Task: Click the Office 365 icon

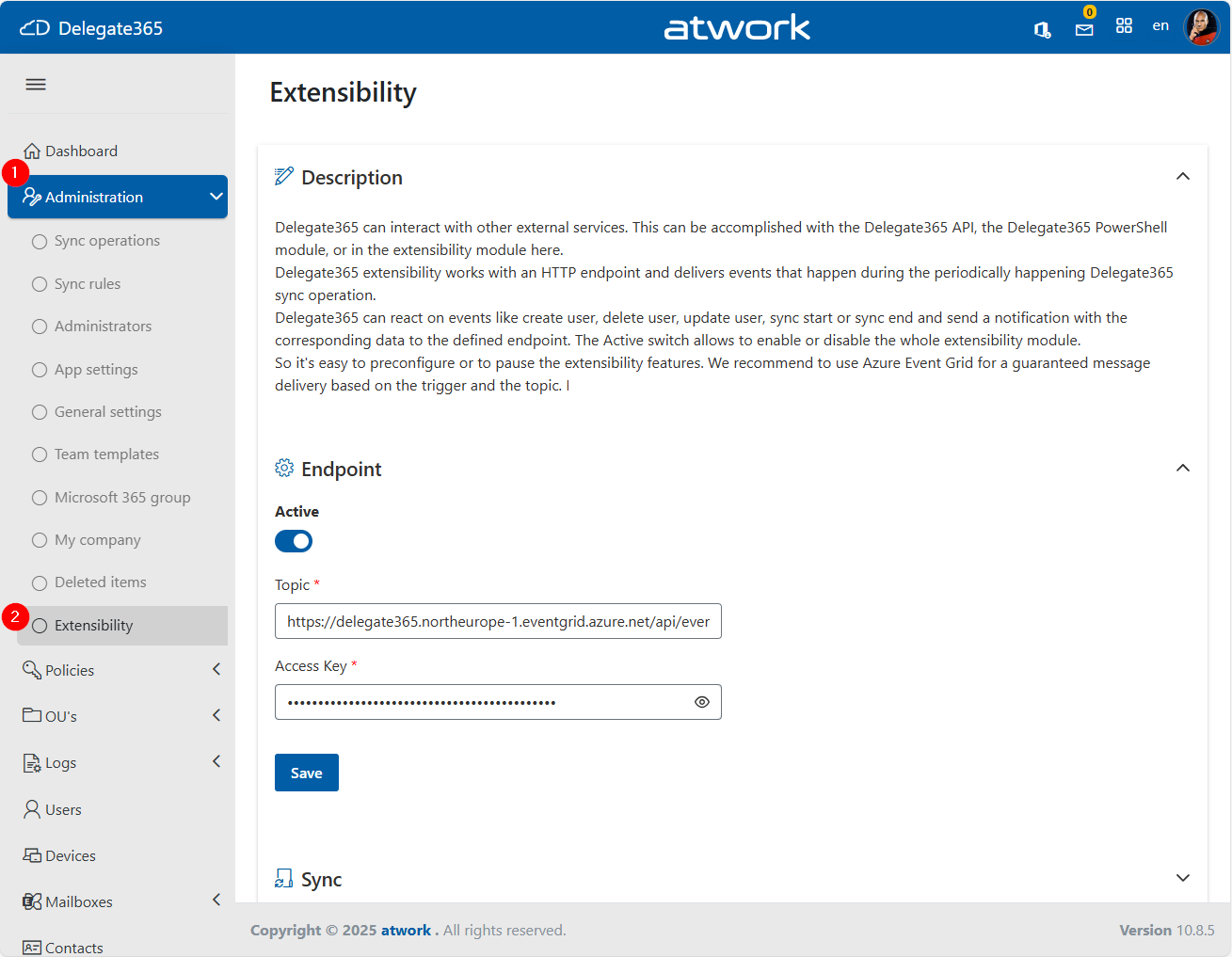Action: 1042,29
